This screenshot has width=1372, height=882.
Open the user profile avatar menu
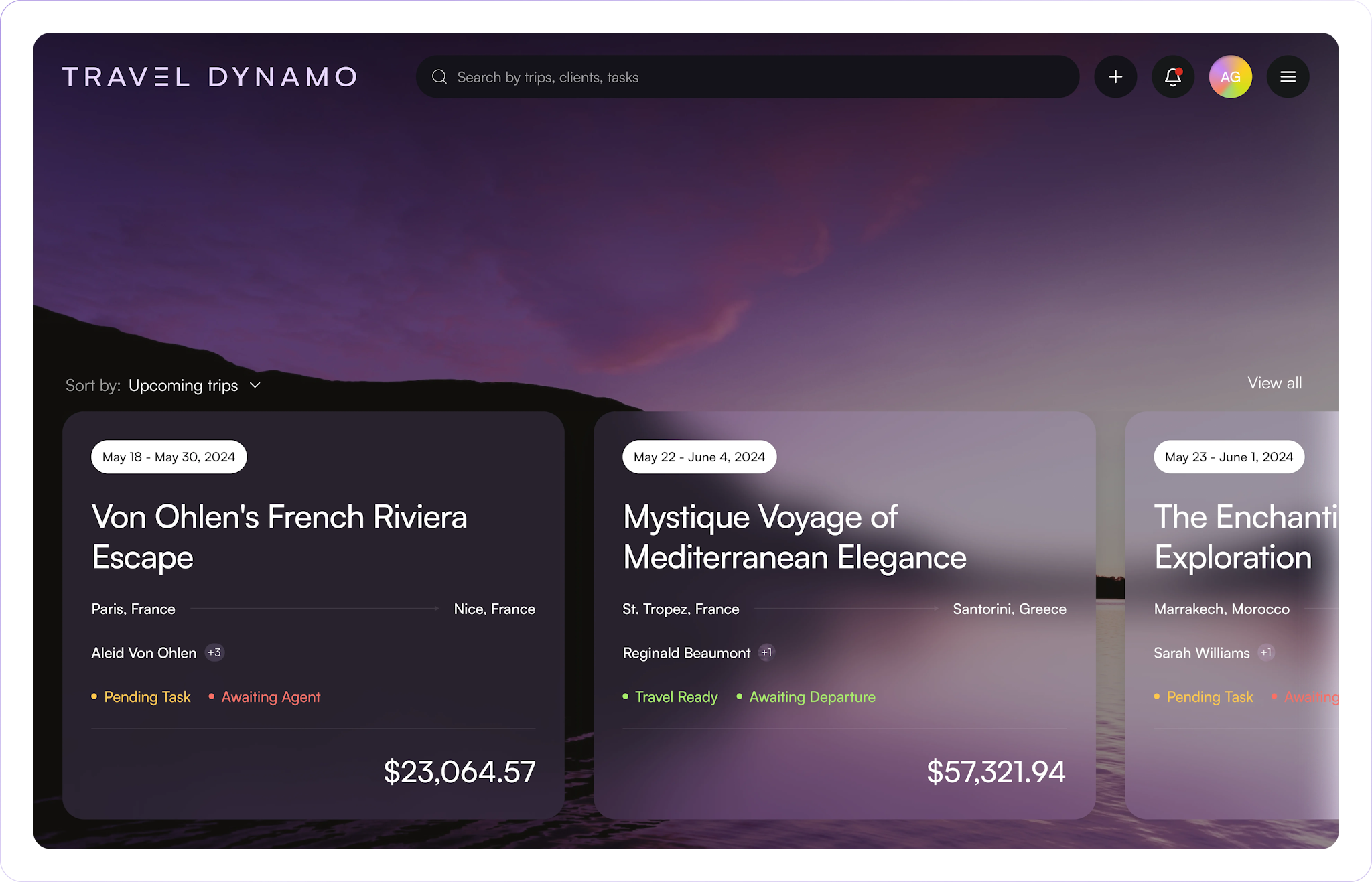coord(1229,77)
